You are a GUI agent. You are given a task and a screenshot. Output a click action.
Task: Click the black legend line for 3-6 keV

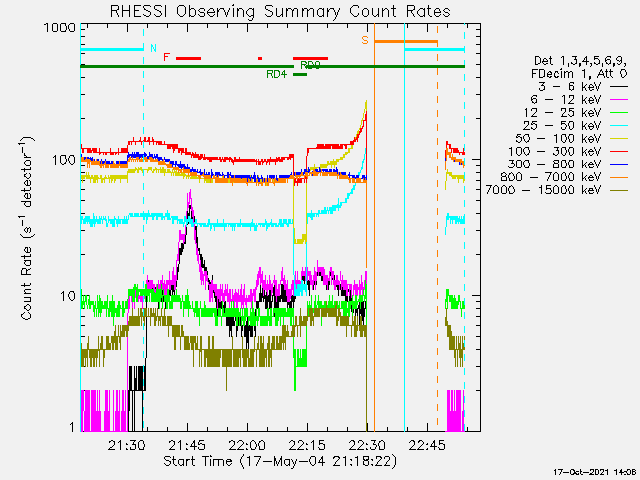coord(619,87)
